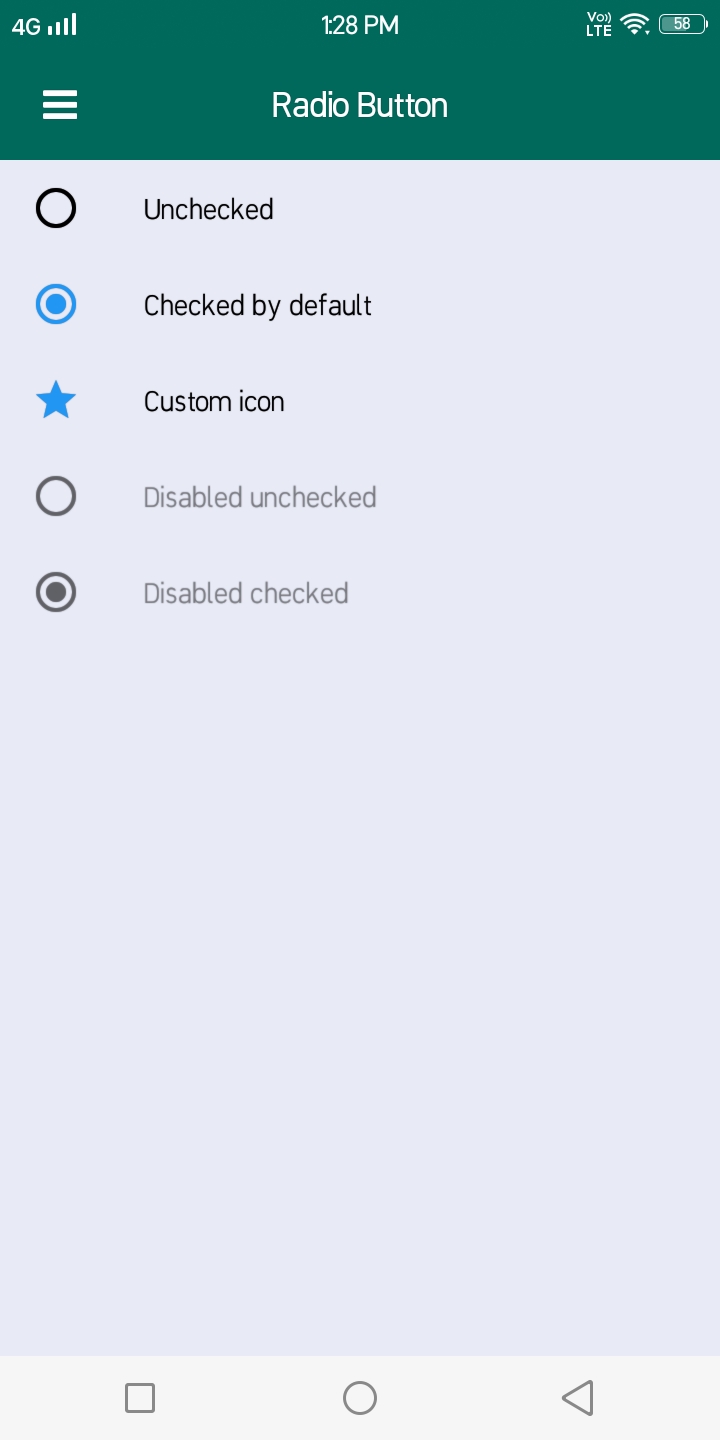Tap the 4G signal strength indicator
The width and height of the screenshot is (720, 1440).
[x=44, y=25]
